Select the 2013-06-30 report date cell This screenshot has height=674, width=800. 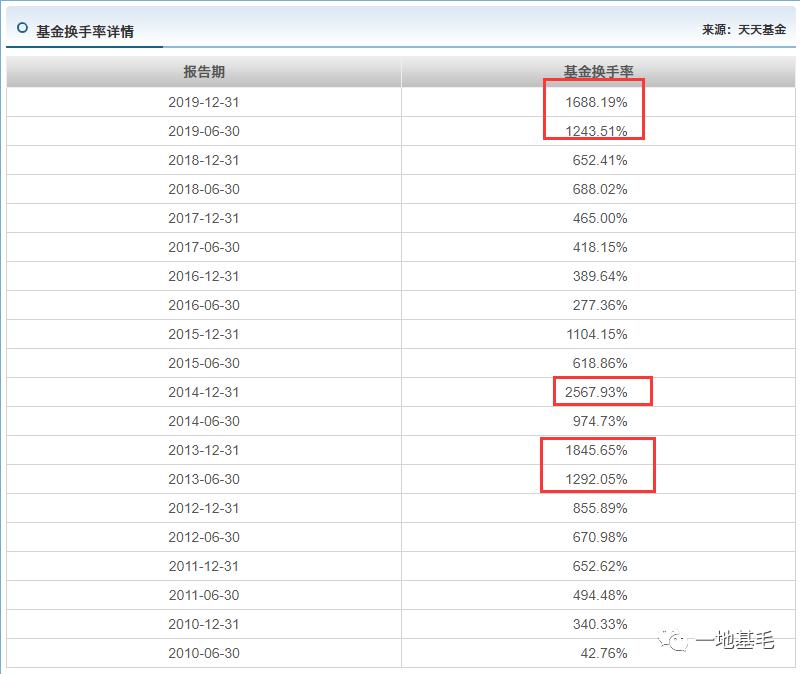[x=204, y=480]
